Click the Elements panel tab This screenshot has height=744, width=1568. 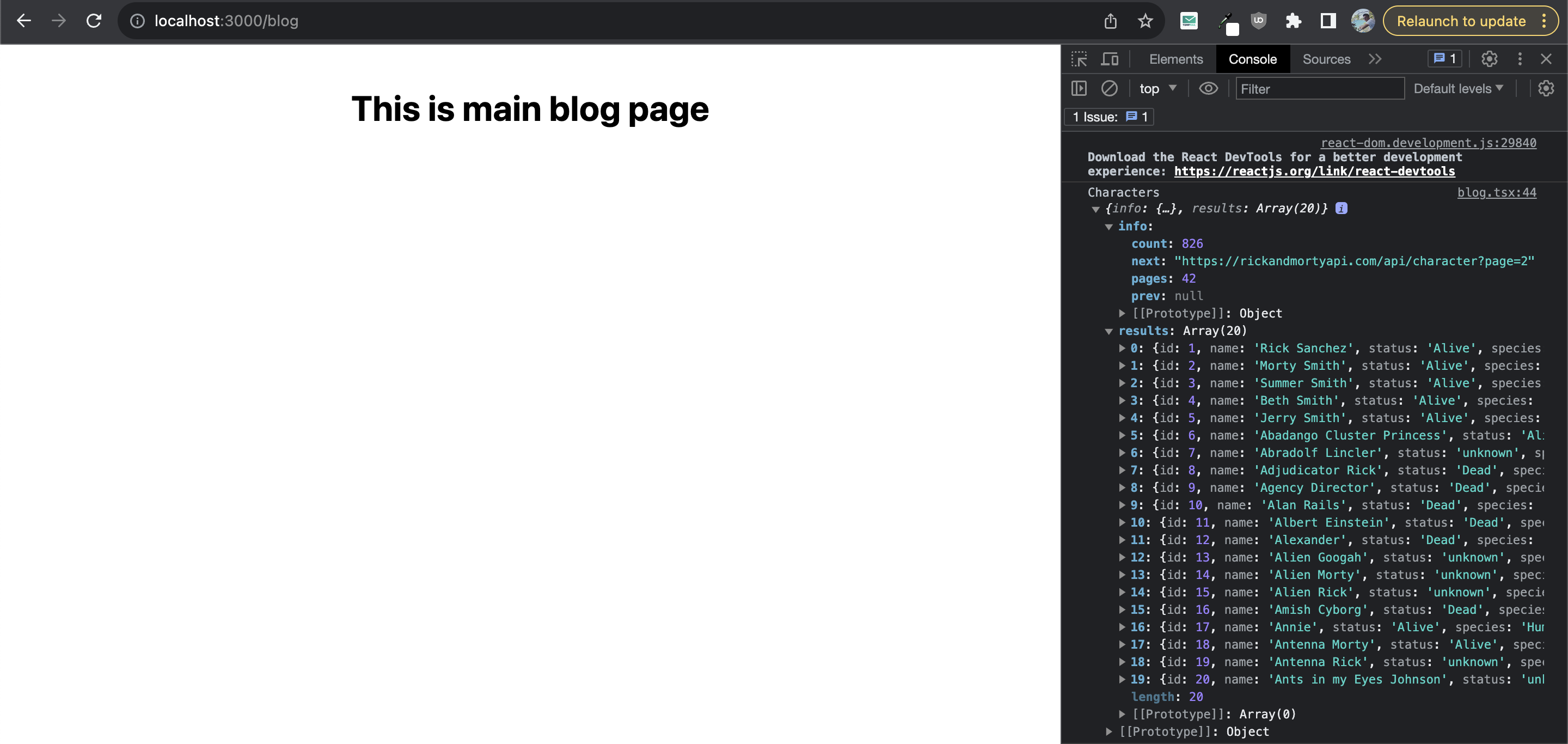coord(1175,59)
